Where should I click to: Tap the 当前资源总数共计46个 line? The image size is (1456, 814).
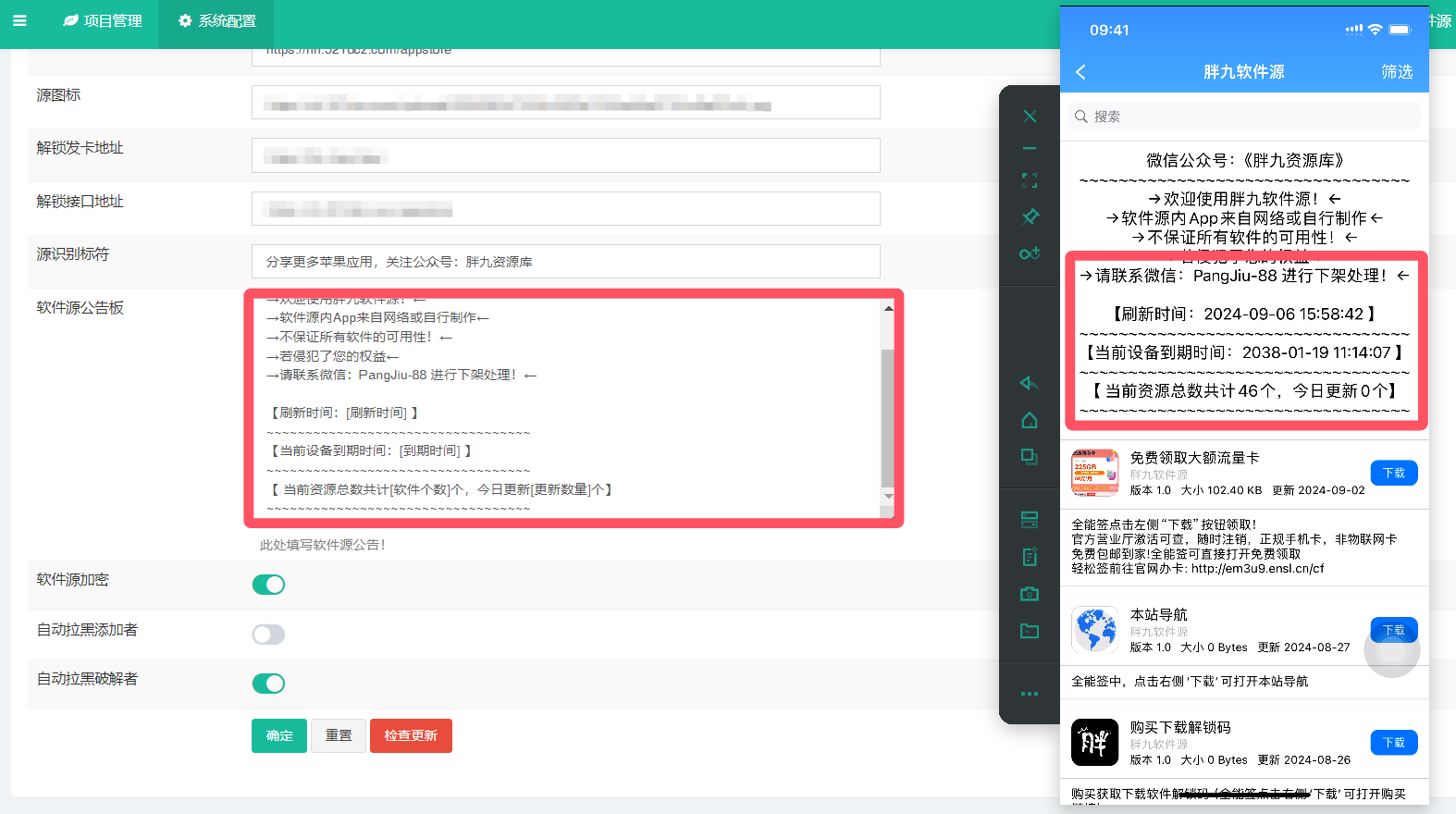pos(1244,391)
